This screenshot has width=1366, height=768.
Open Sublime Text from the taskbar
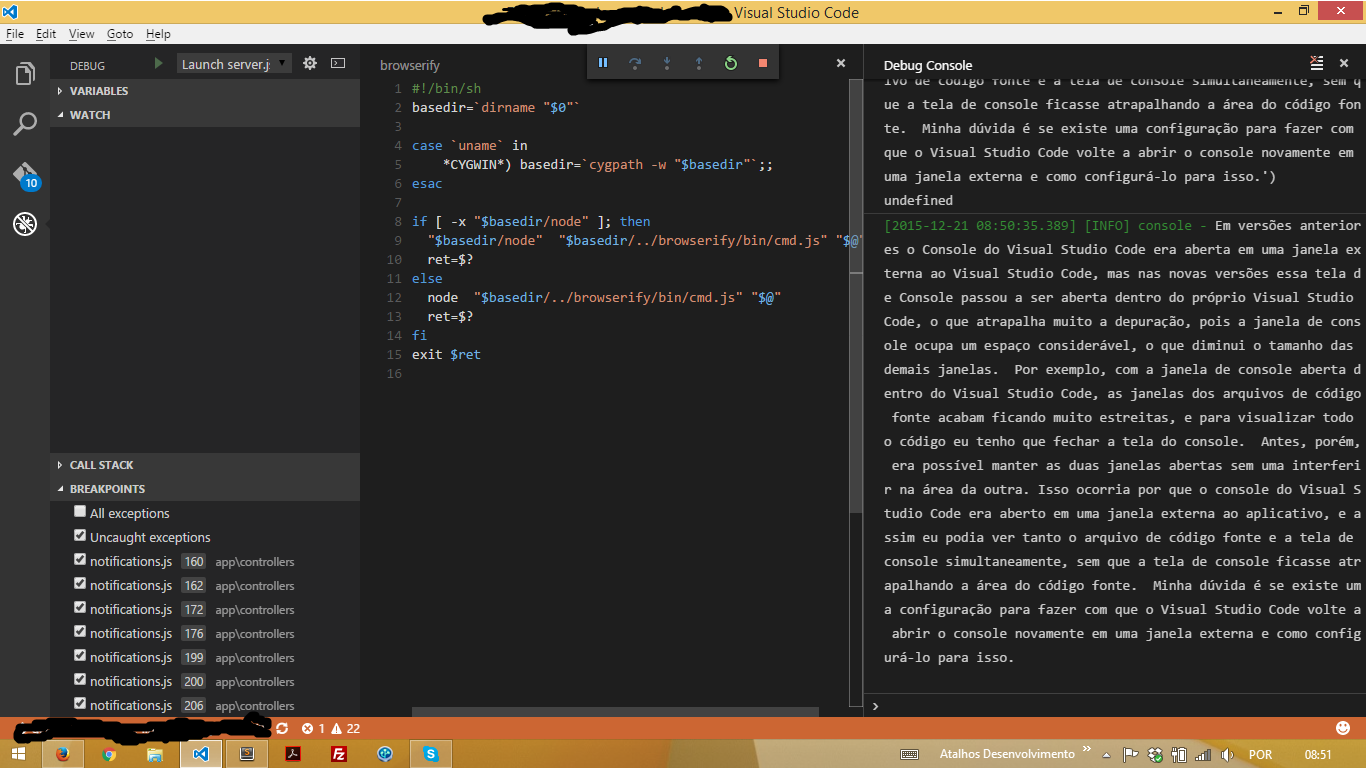pos(247,754)
